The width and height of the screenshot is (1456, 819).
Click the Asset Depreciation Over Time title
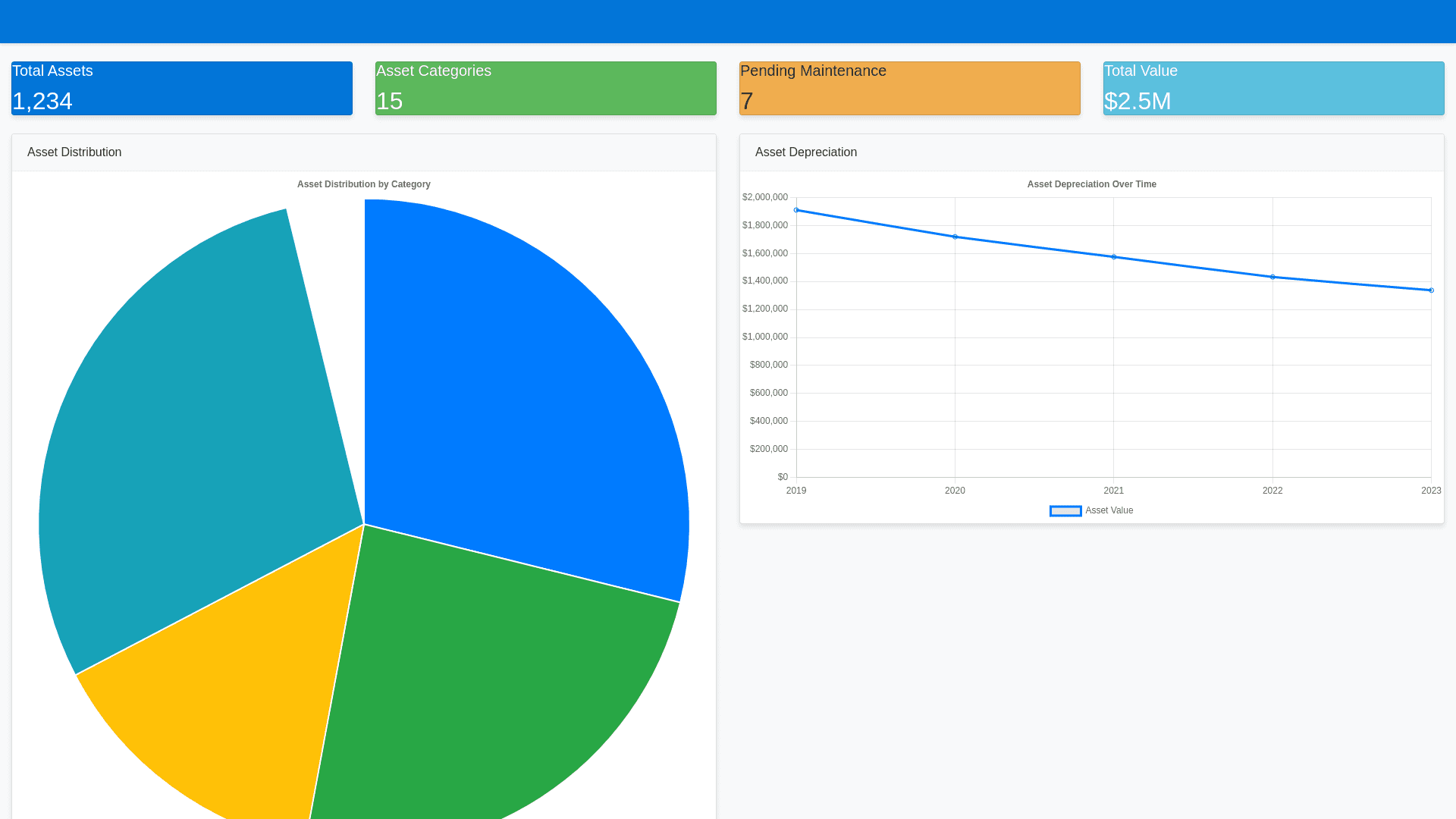tap(1091, 184)
